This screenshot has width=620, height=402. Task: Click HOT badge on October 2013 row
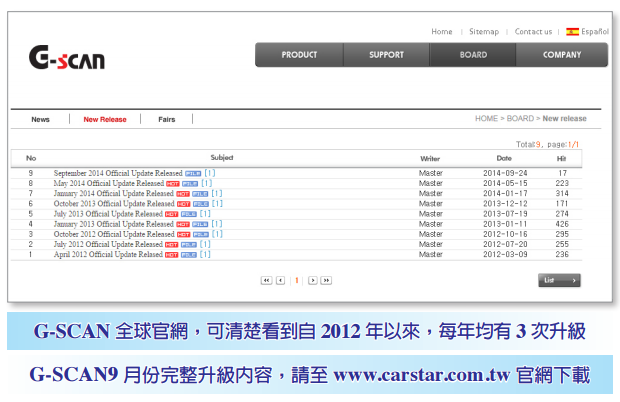[x=183, y=204]
